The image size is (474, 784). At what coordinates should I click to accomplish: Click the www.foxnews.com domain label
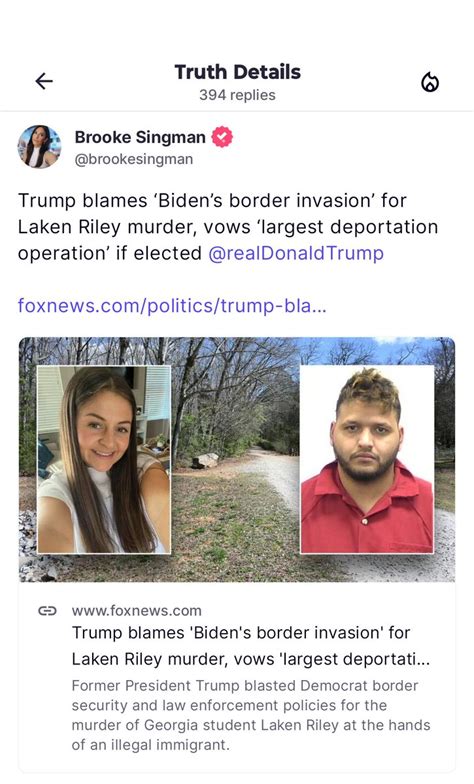(x=136, y=610)
